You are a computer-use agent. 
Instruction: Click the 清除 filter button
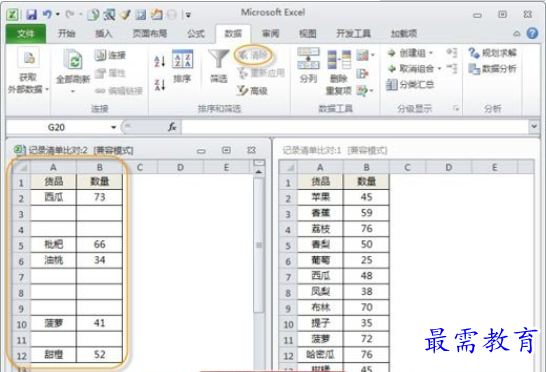click(254, 55)
